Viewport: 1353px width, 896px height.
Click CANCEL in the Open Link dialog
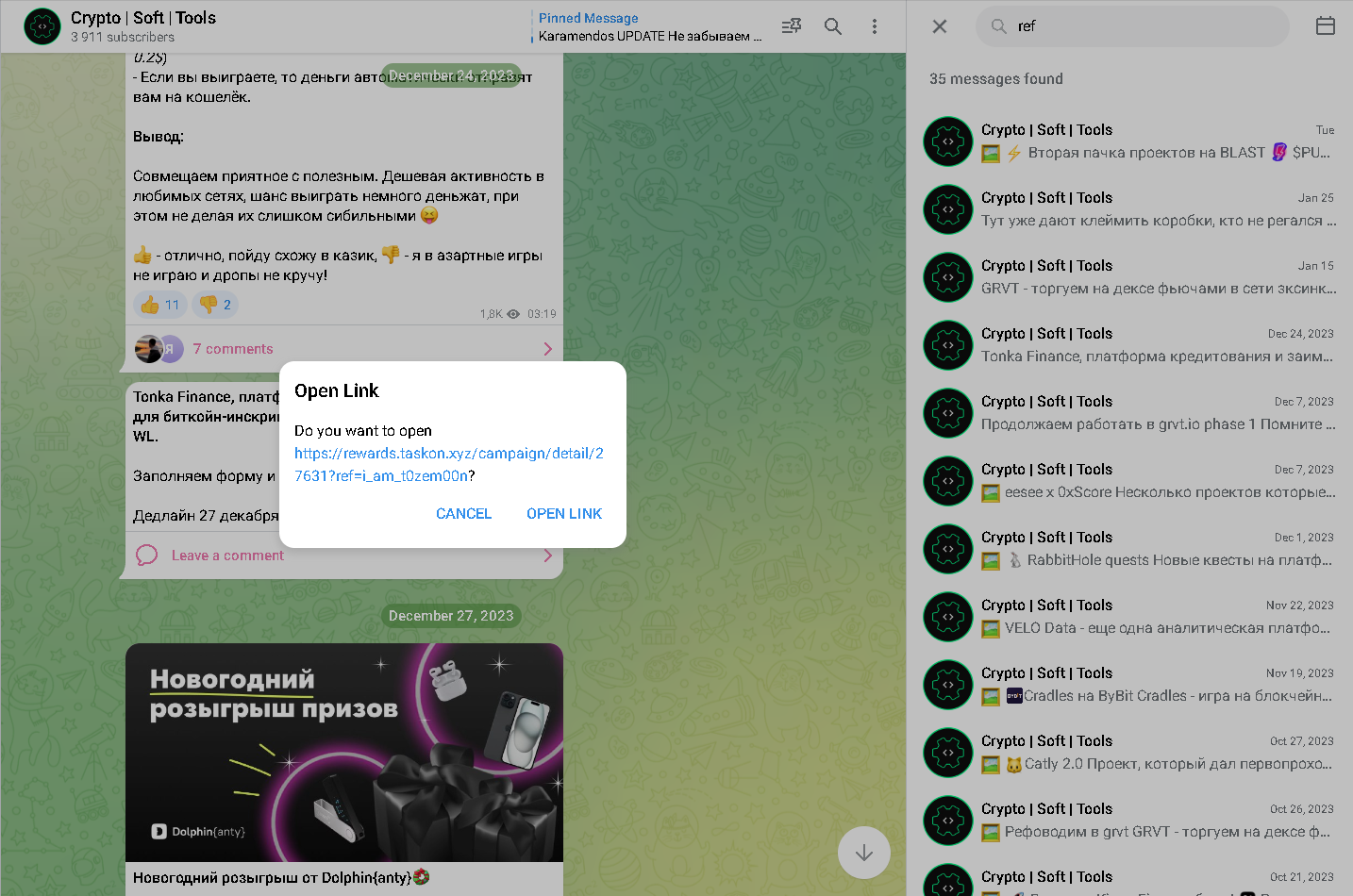pos(463,514)
